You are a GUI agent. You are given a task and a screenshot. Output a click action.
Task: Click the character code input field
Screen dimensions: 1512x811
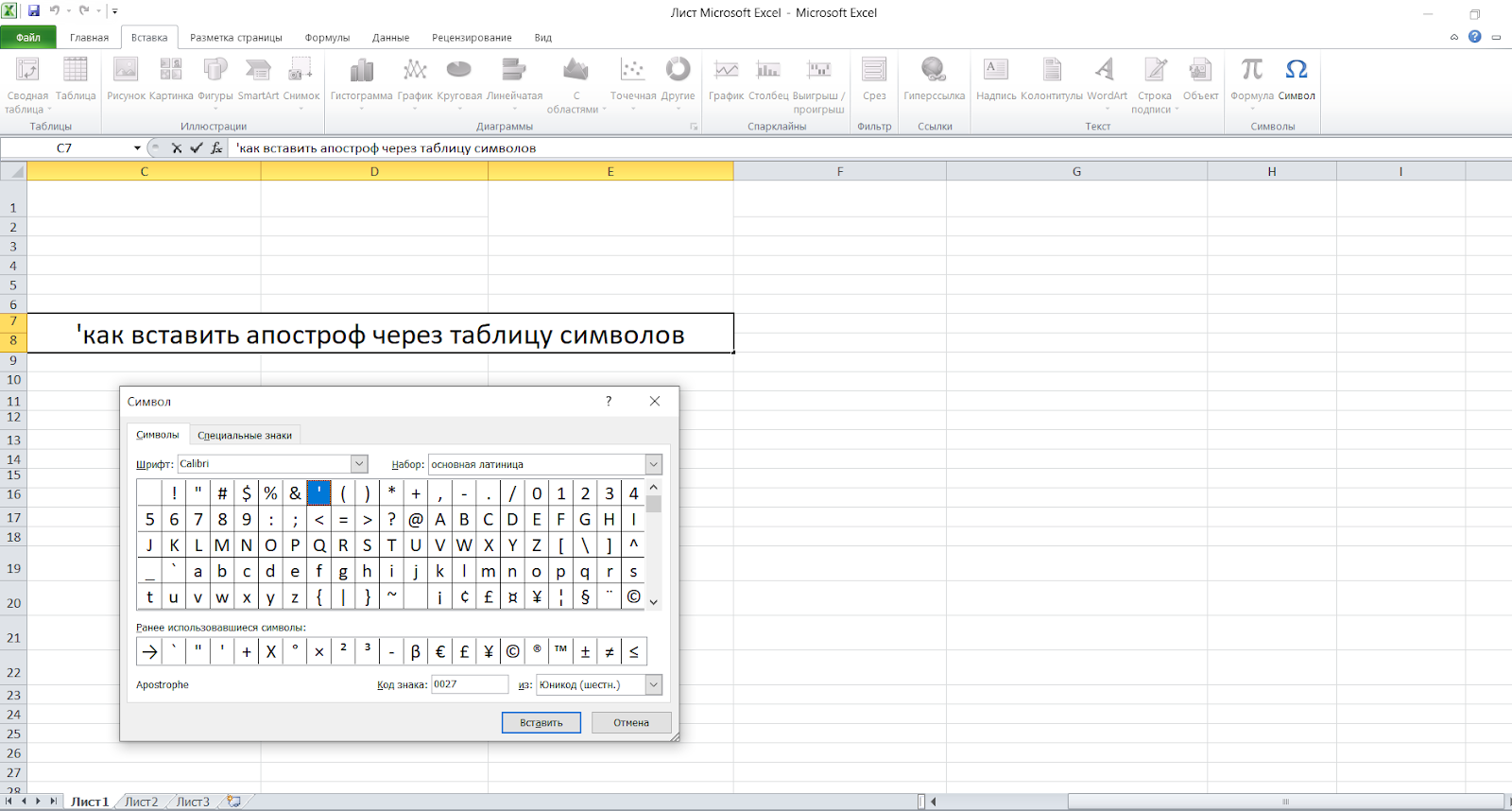coord(470,684)
